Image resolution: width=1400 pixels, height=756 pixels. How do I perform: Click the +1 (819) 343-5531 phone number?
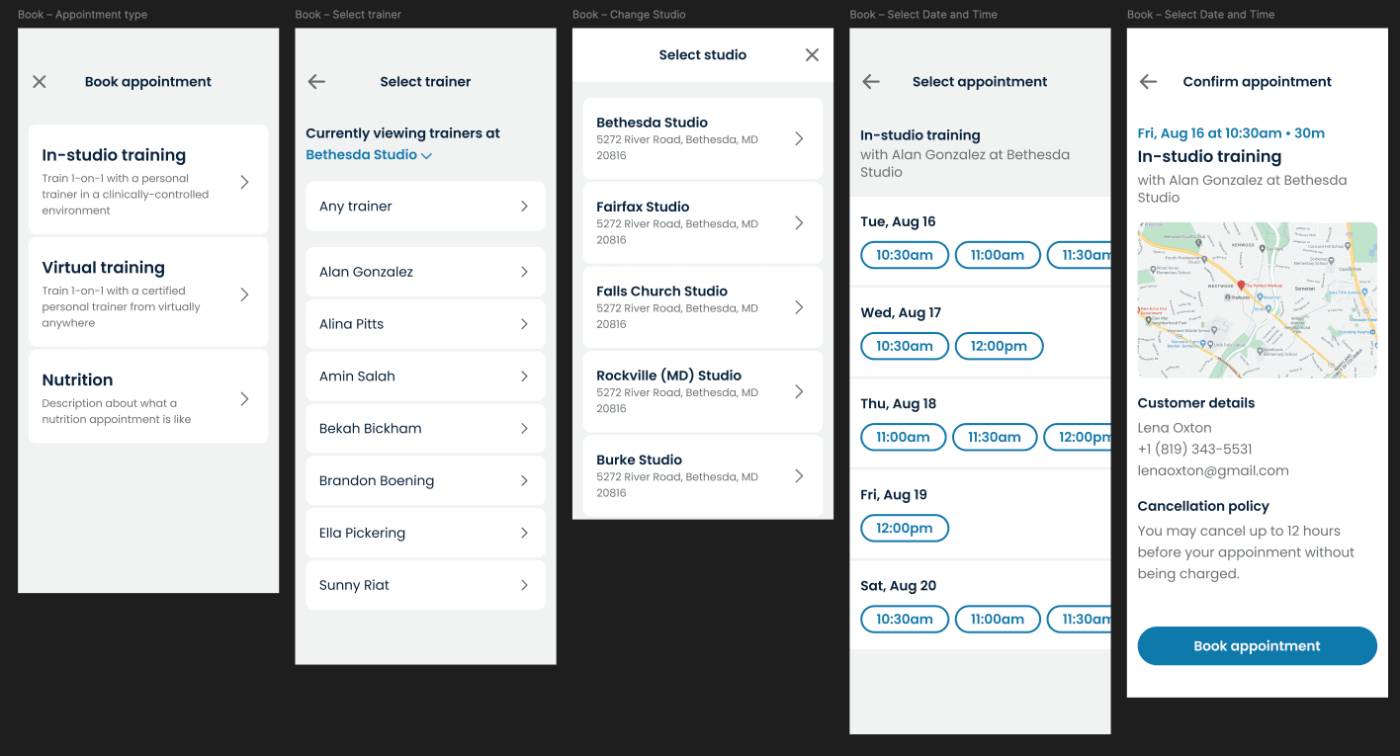(x=1195, y=449)
